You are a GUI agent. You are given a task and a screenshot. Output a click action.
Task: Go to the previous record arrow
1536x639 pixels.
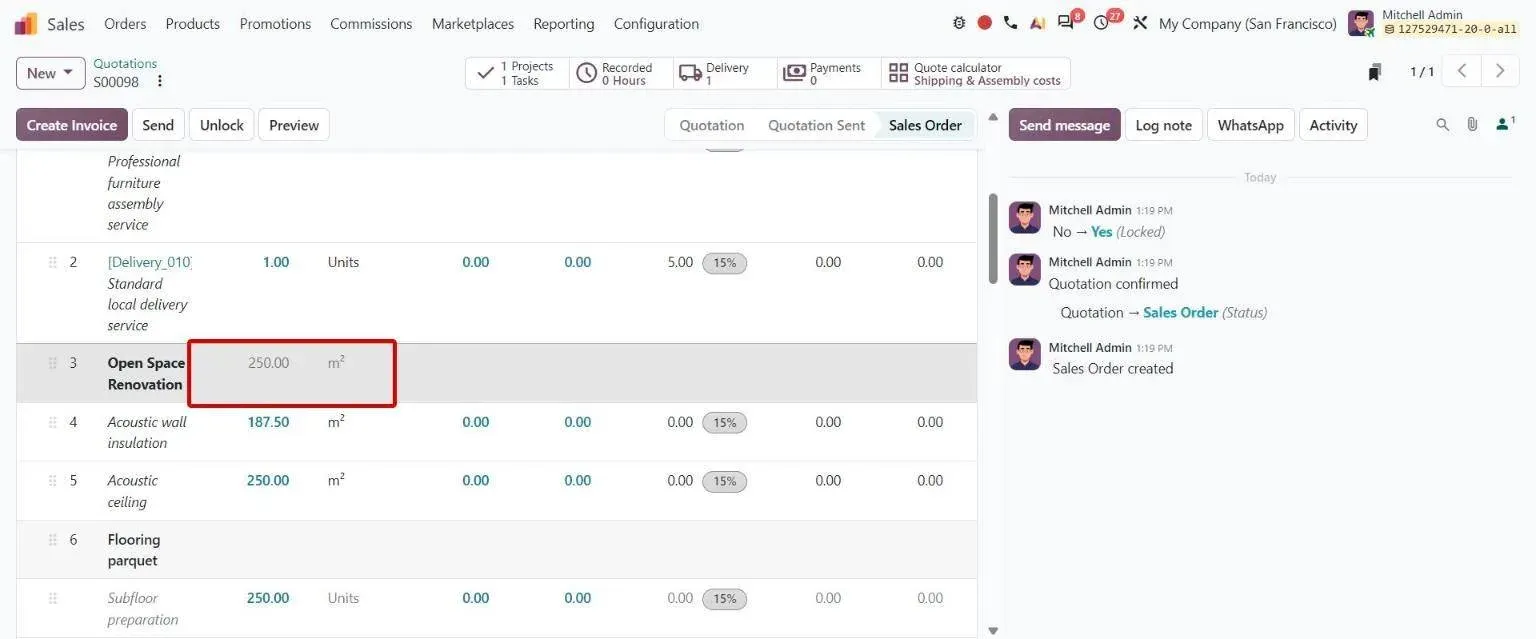[1462, 71]
